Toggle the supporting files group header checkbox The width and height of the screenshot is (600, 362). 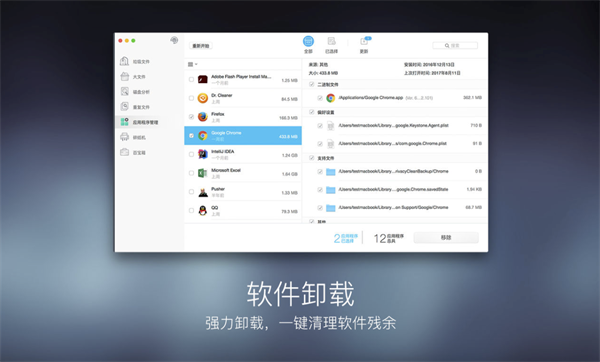(x=311, y=158)
